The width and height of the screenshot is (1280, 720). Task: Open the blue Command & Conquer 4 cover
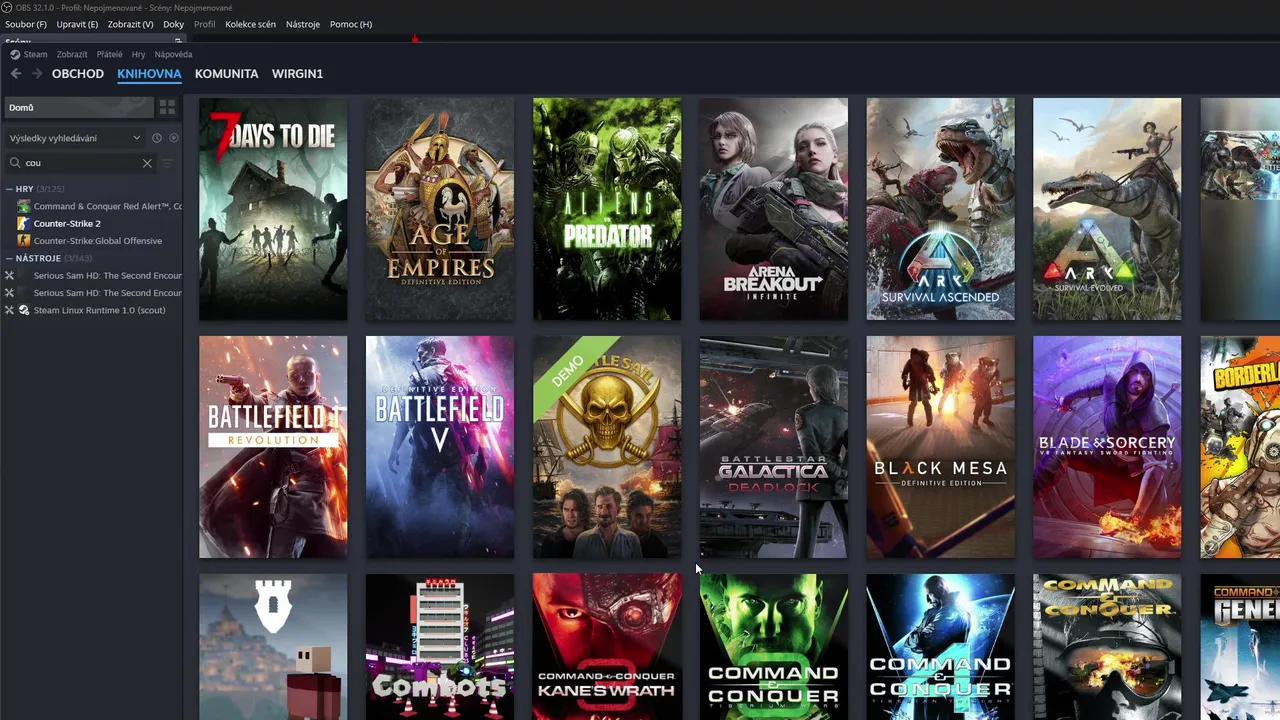coord(940,647)
